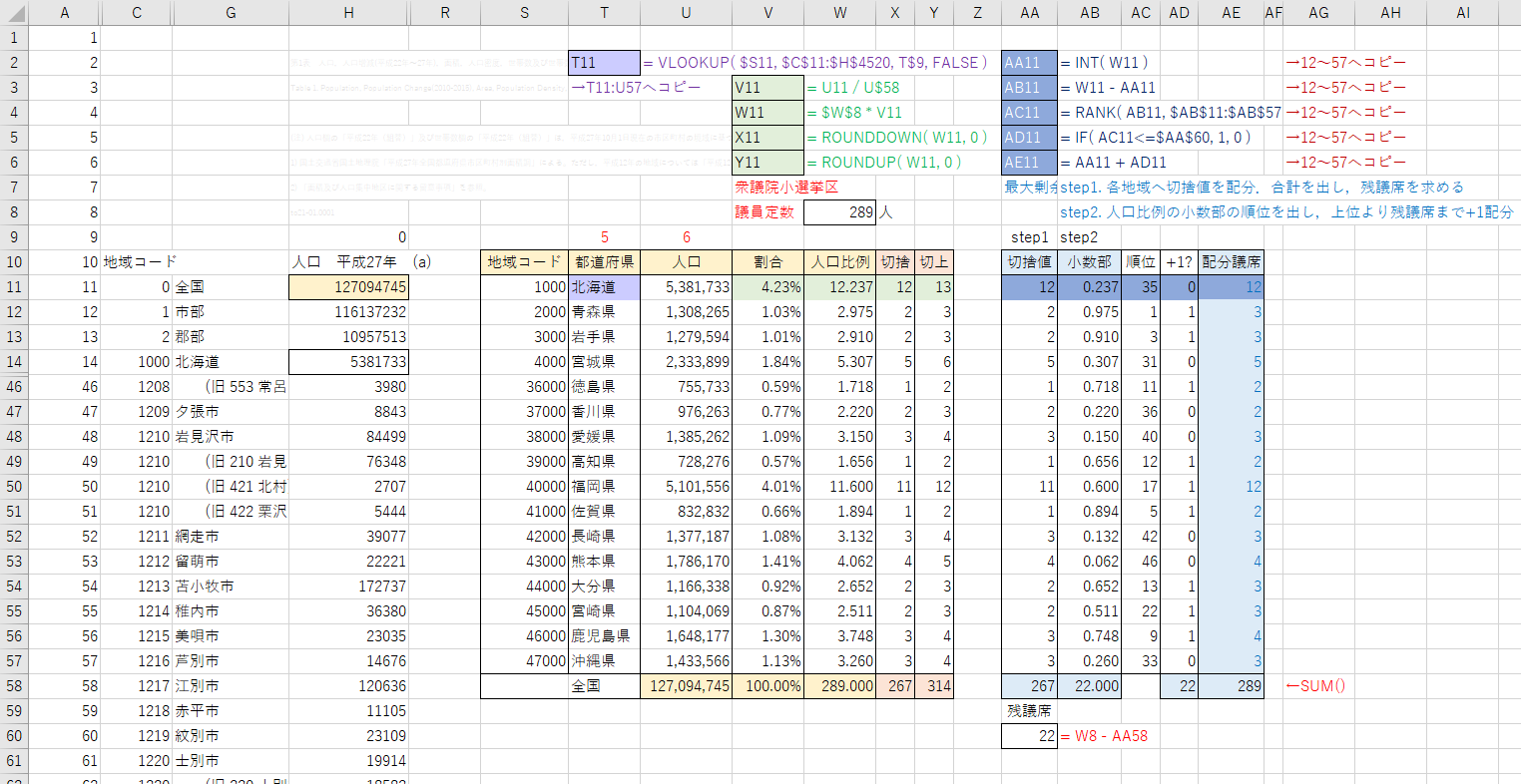Select the X11 label cell
Image resolution: width=1521 pixels, height=784 pixels.
(767, 138)
